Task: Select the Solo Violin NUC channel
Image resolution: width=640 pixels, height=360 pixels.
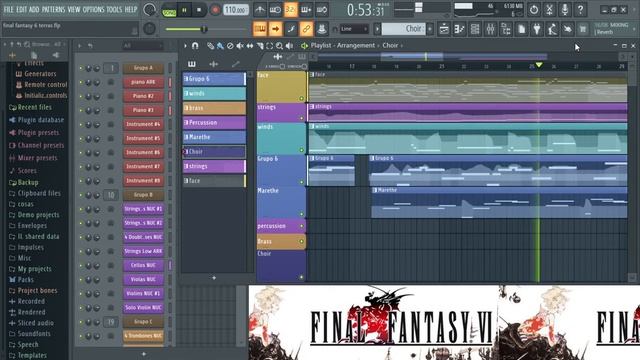Action: pyautogui.click(x=143, y=307)
